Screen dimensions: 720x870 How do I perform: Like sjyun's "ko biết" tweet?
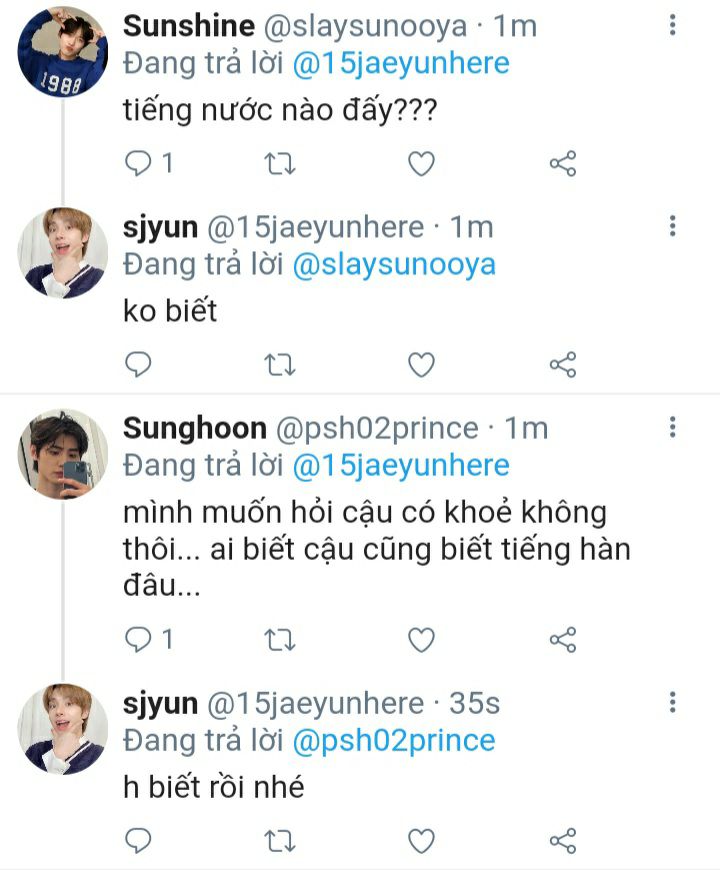point(422,365)
